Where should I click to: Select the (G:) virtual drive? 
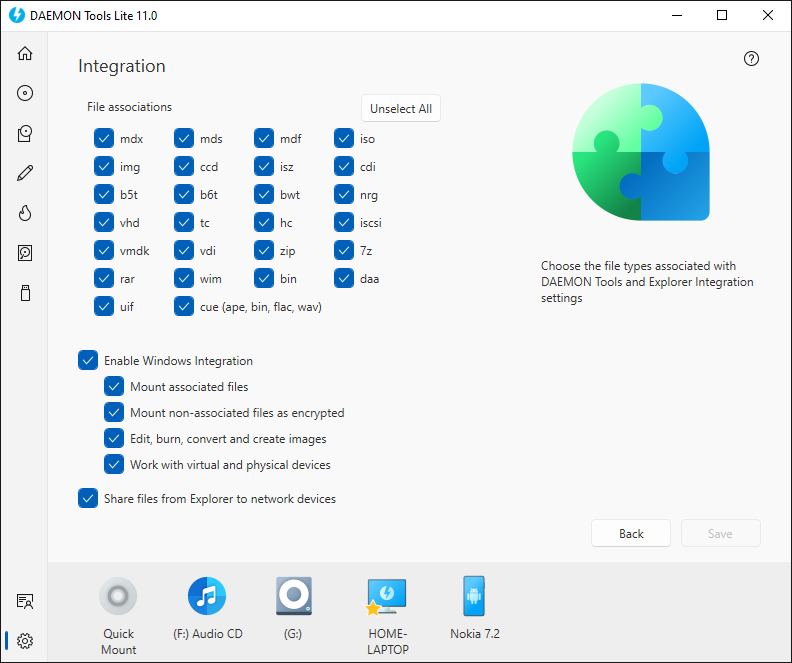(x=294, y=597)
